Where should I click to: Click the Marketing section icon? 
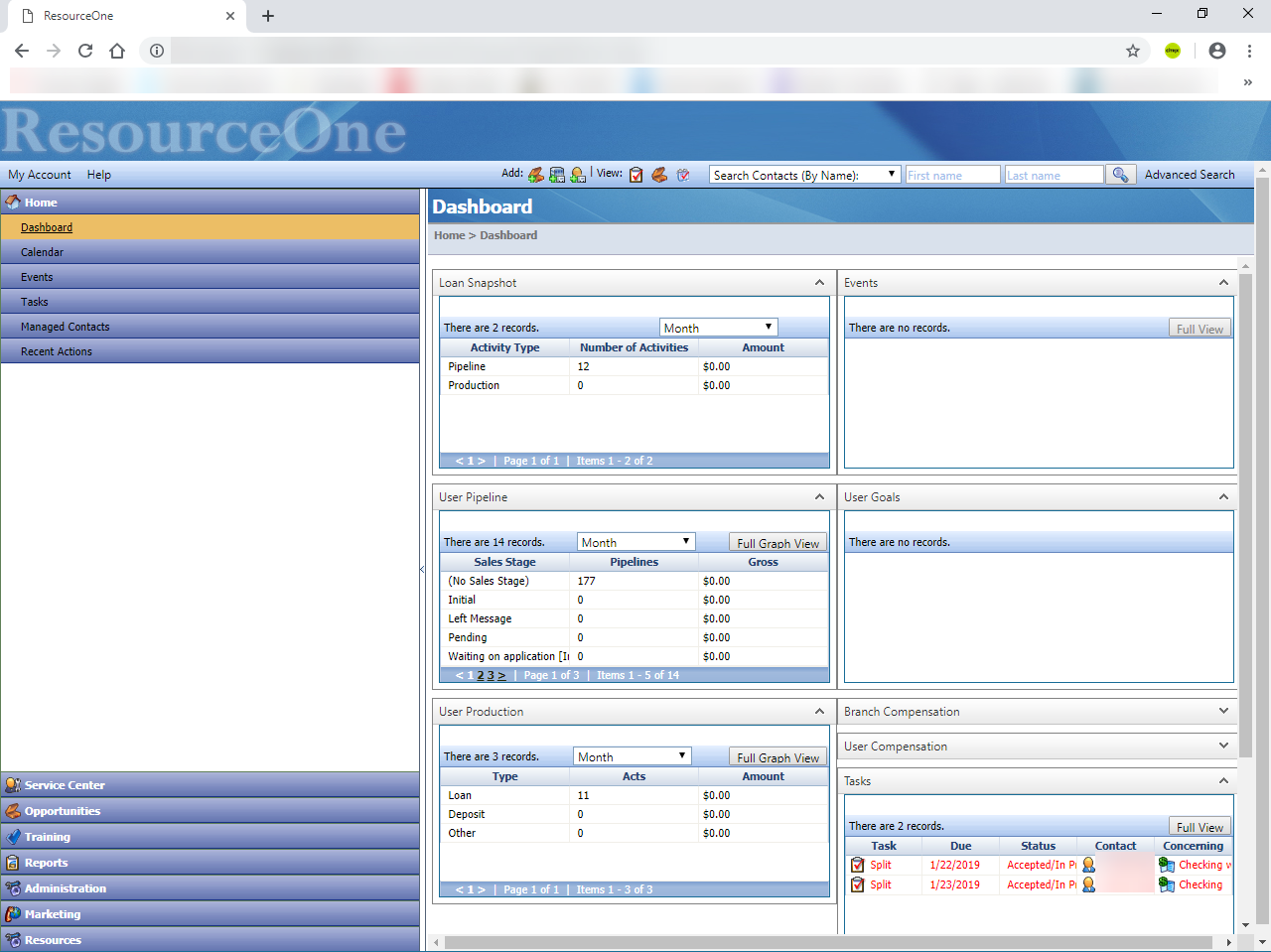point(13,914)
